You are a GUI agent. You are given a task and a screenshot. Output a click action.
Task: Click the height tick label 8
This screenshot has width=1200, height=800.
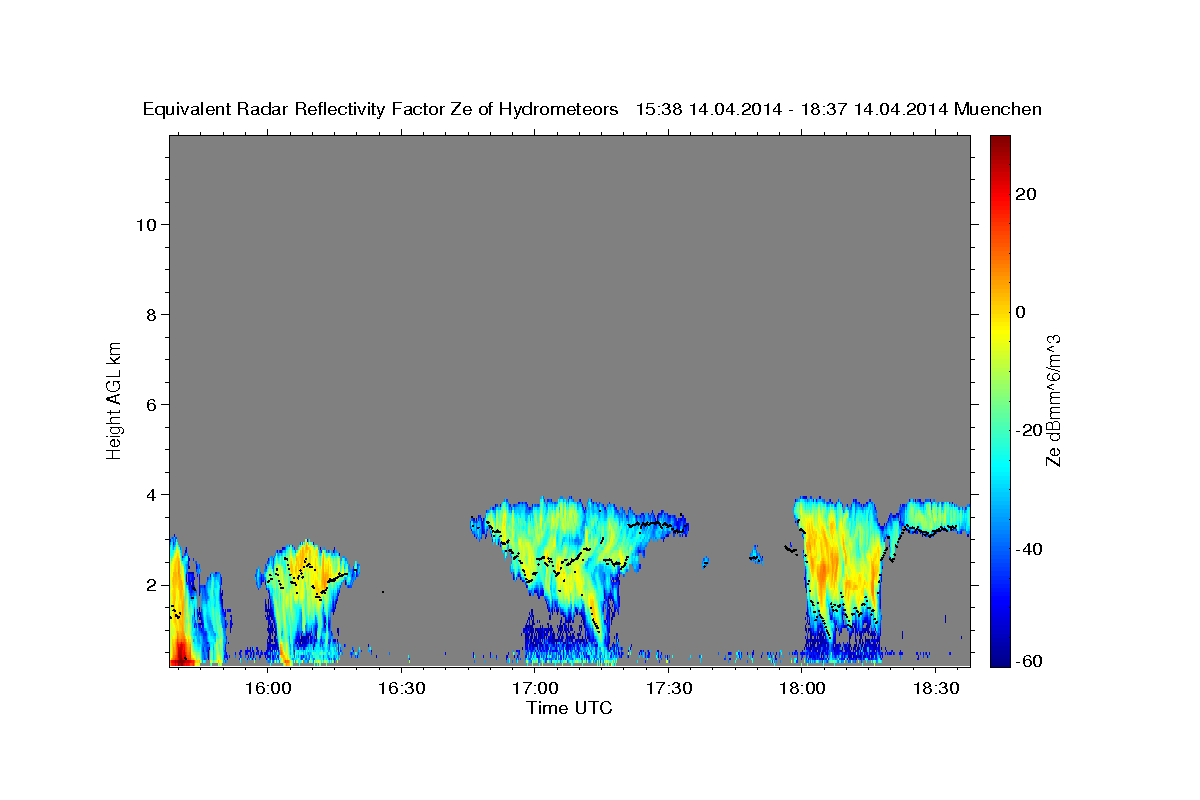click(x=152, y=314)
